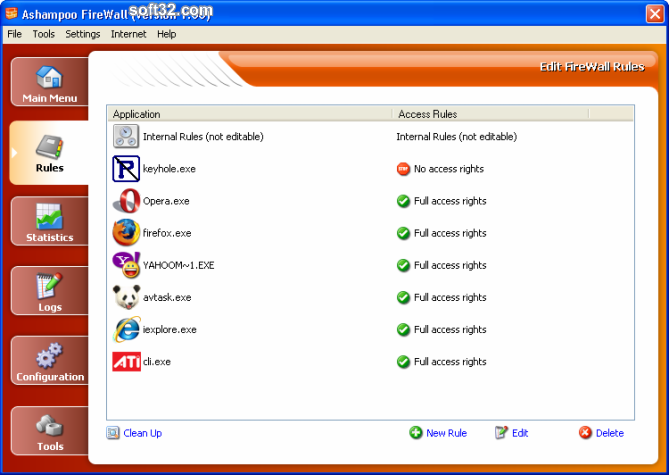
Task: Click the red Delete icon
Action: (x=585, y=433)
